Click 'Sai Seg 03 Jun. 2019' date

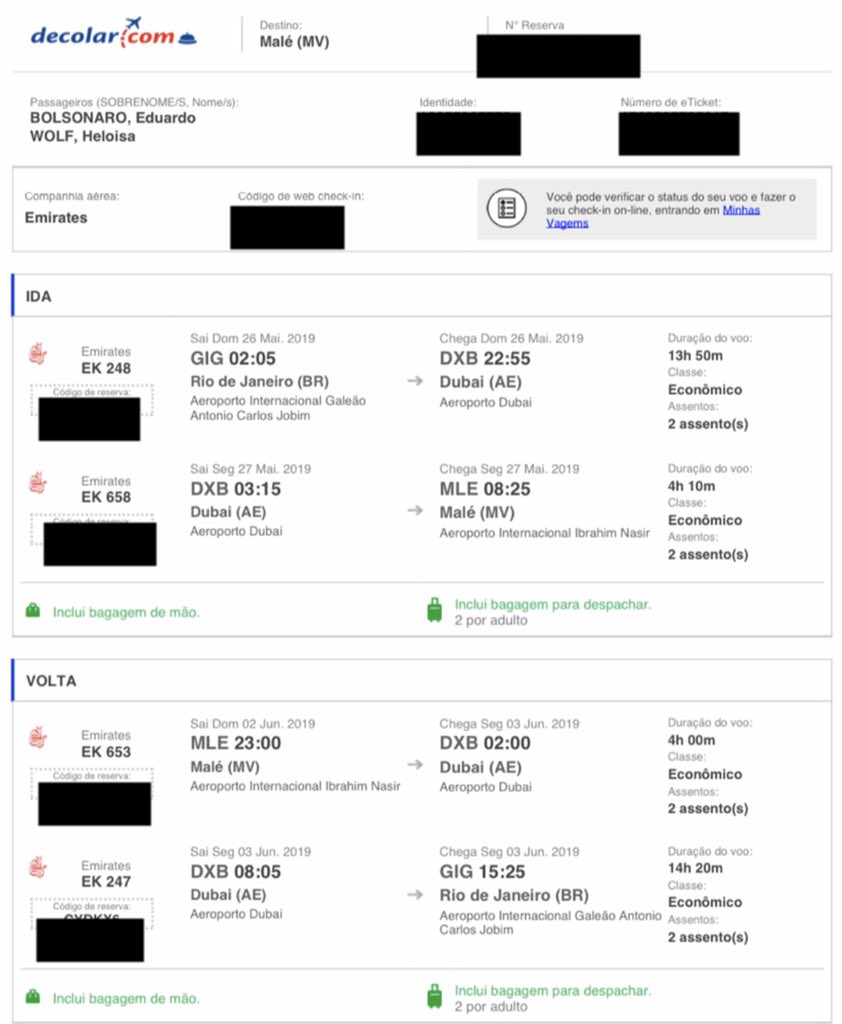[x=251, y=852]
